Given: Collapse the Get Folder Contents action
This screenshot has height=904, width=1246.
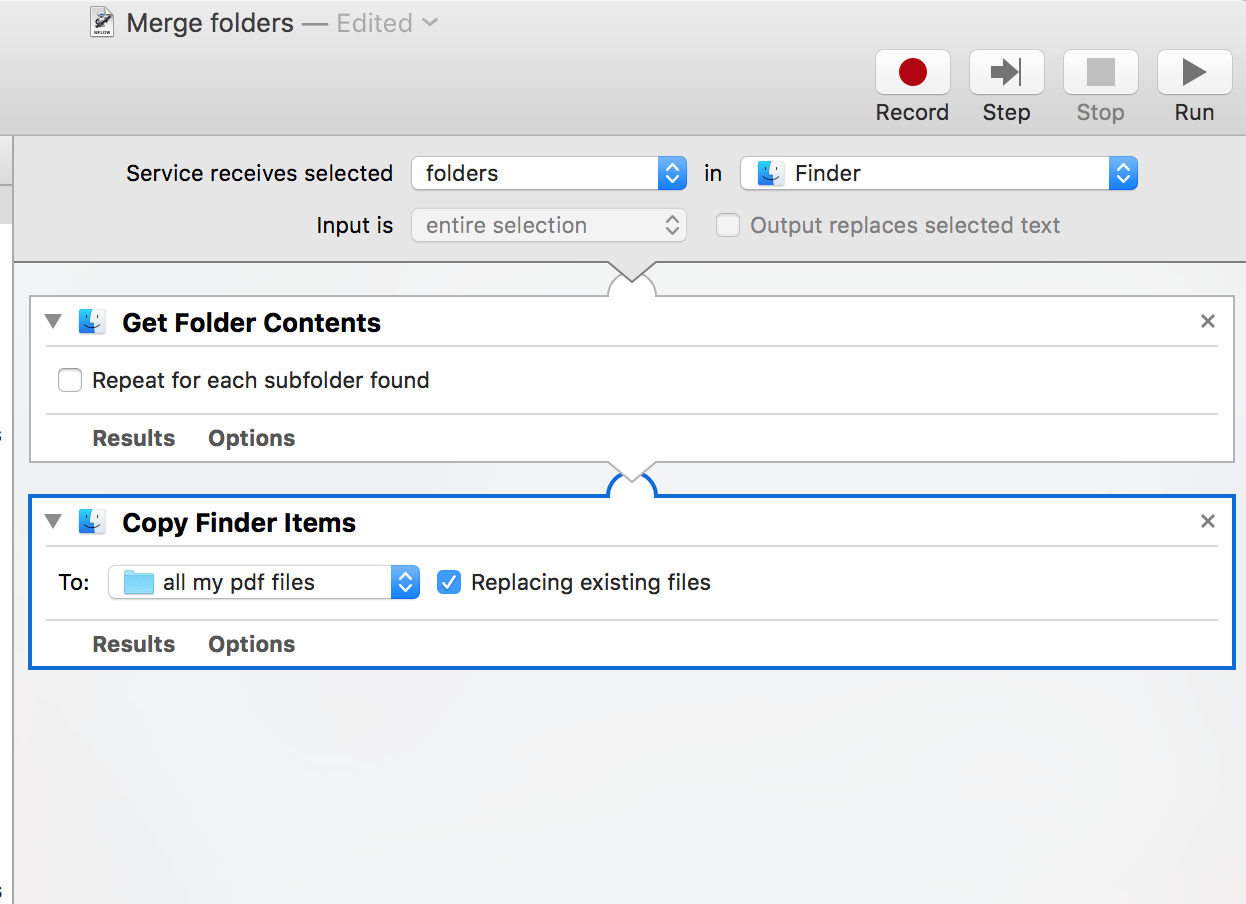Looking at the screenshot, I should tap(52, 322).
